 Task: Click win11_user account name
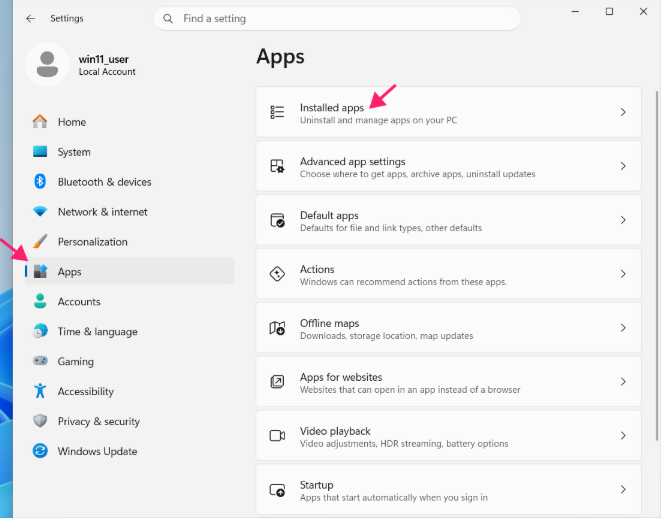pyautogui.click(x=104, y=59)
